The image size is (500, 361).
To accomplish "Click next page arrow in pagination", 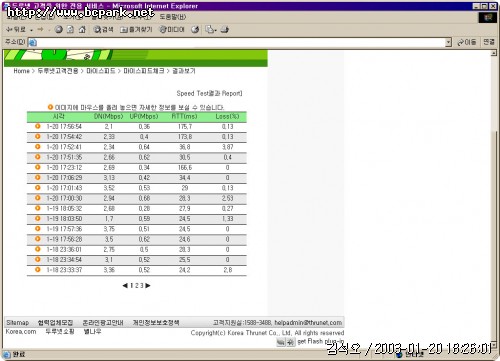I will 148,286.
